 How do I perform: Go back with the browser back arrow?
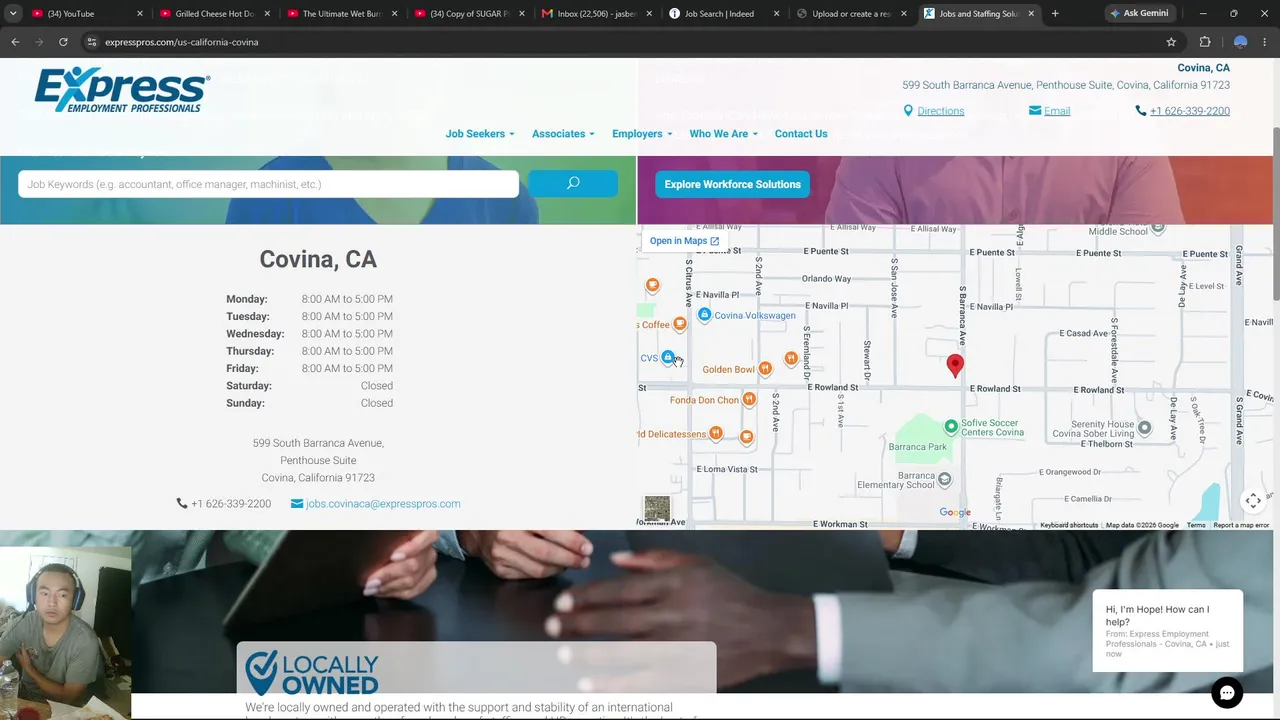(15, 42)
